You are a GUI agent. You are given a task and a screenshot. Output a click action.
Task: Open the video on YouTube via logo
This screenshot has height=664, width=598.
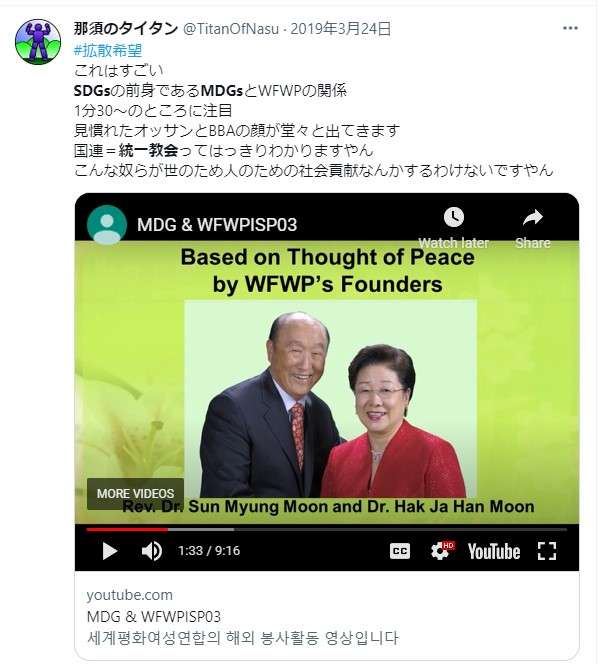[x=494, y=551]
